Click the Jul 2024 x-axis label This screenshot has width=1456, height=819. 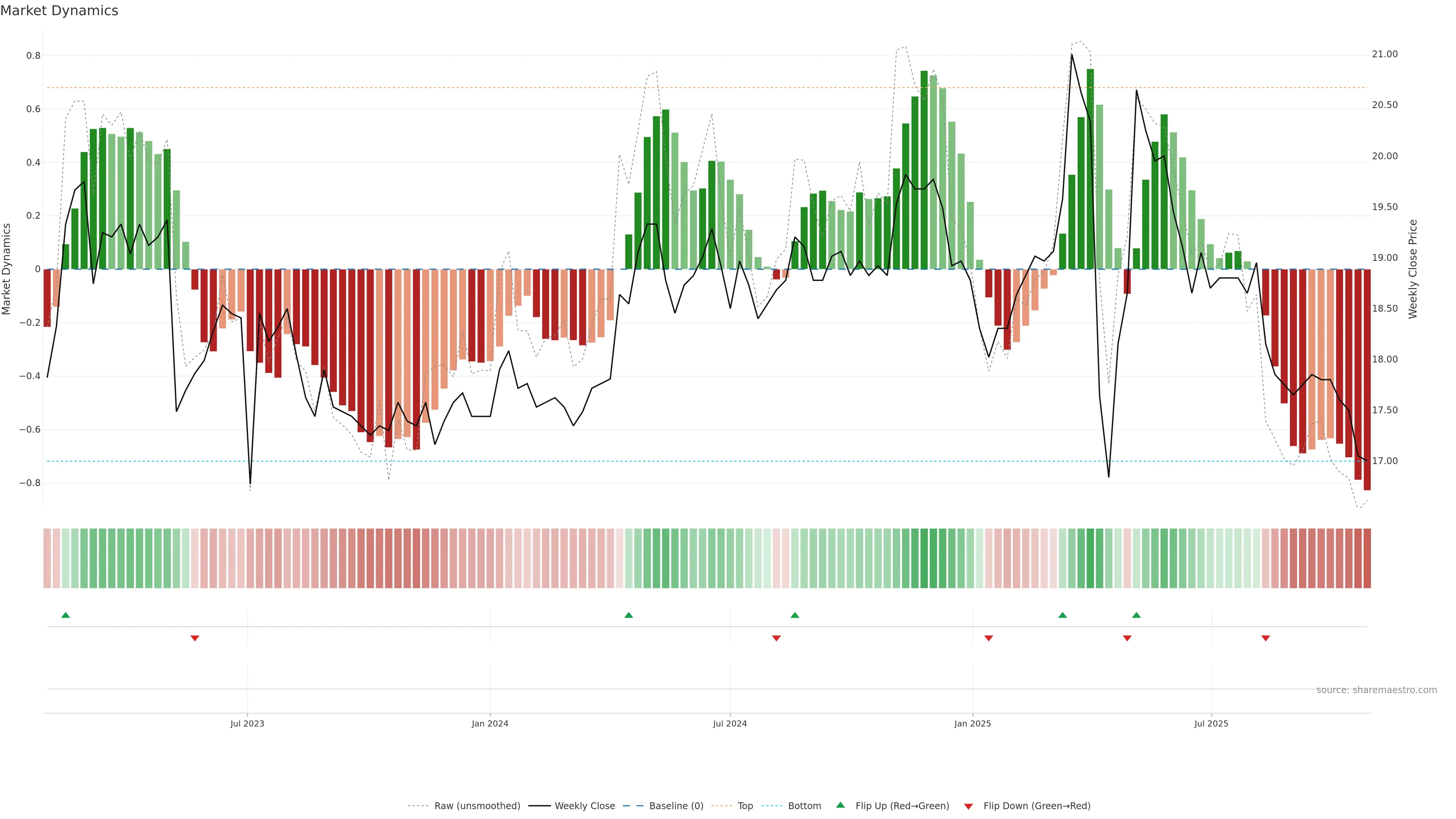[x=730, y=723]
